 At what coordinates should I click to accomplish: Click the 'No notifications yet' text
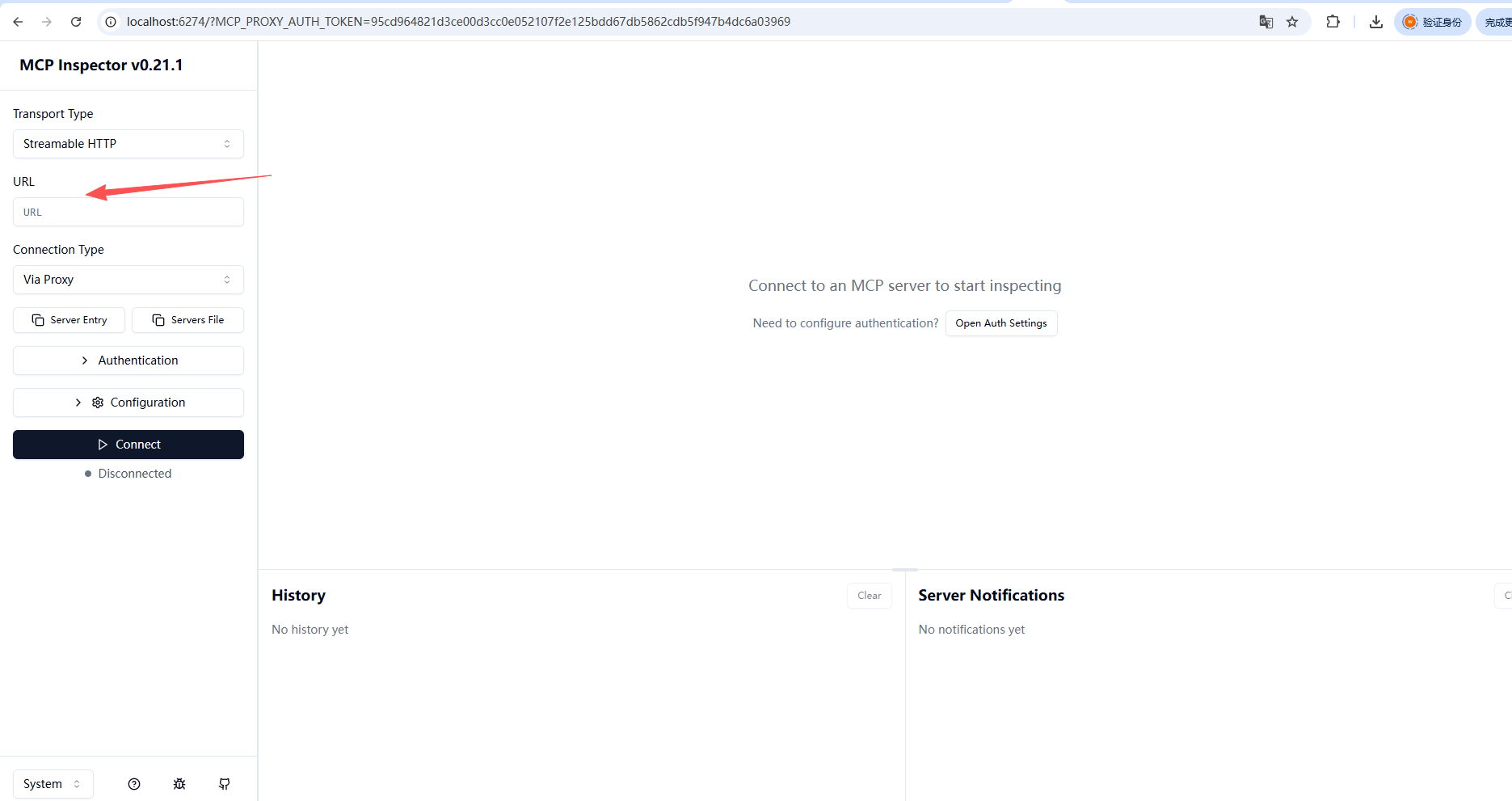[971, 630]
